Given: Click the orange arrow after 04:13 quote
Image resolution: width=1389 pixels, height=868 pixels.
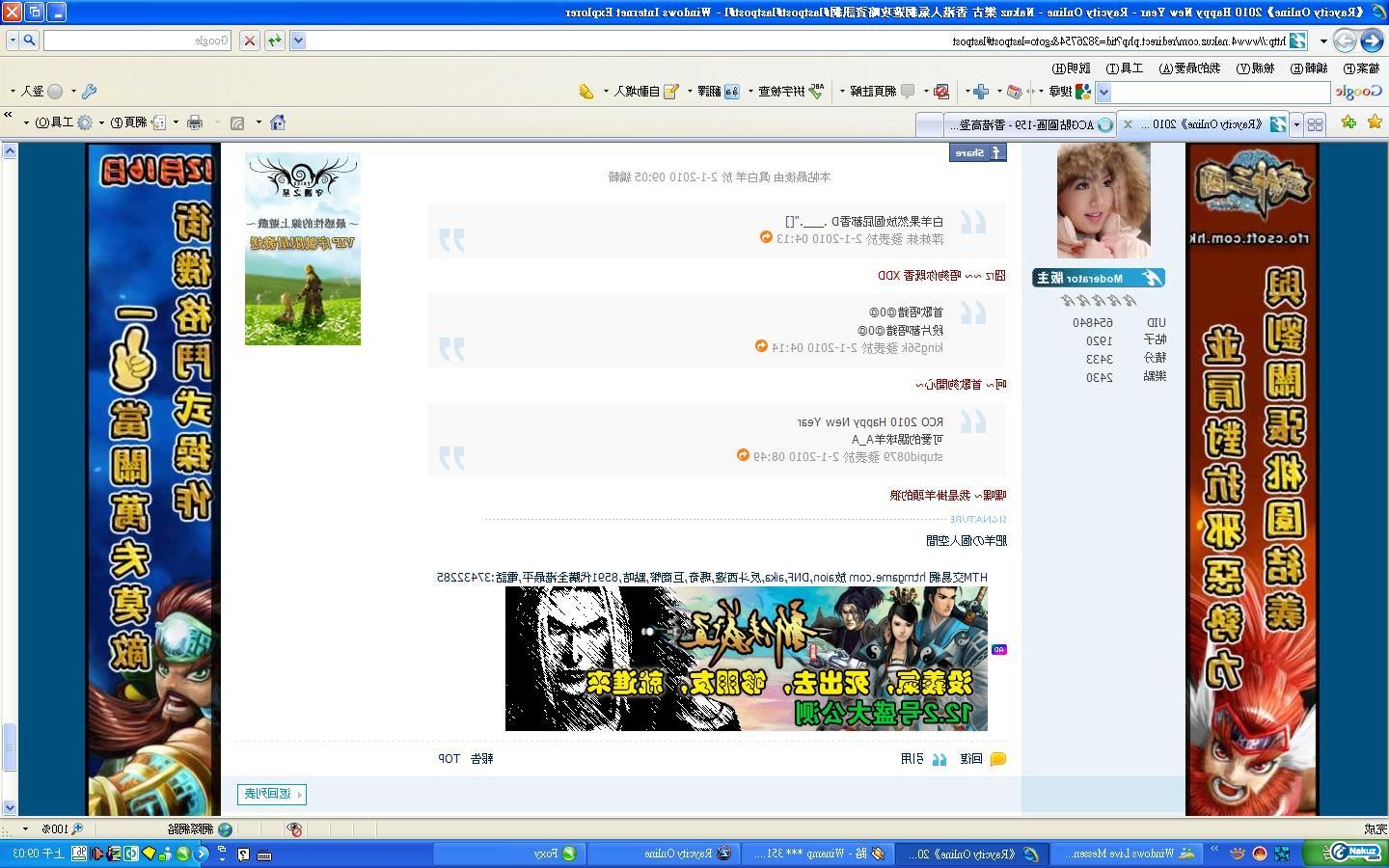Looking at the screenshot, I should pos(767,237).
